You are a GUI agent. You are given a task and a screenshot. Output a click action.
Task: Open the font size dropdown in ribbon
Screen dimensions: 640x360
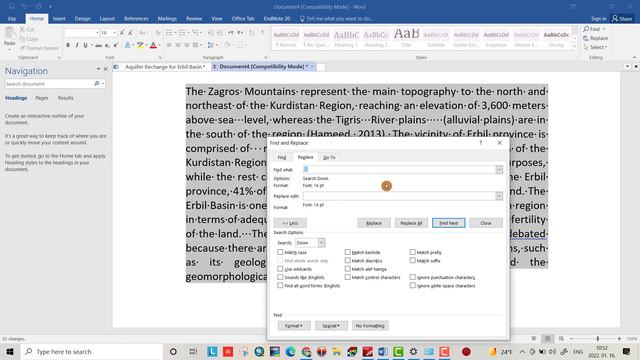pos(114,33)
